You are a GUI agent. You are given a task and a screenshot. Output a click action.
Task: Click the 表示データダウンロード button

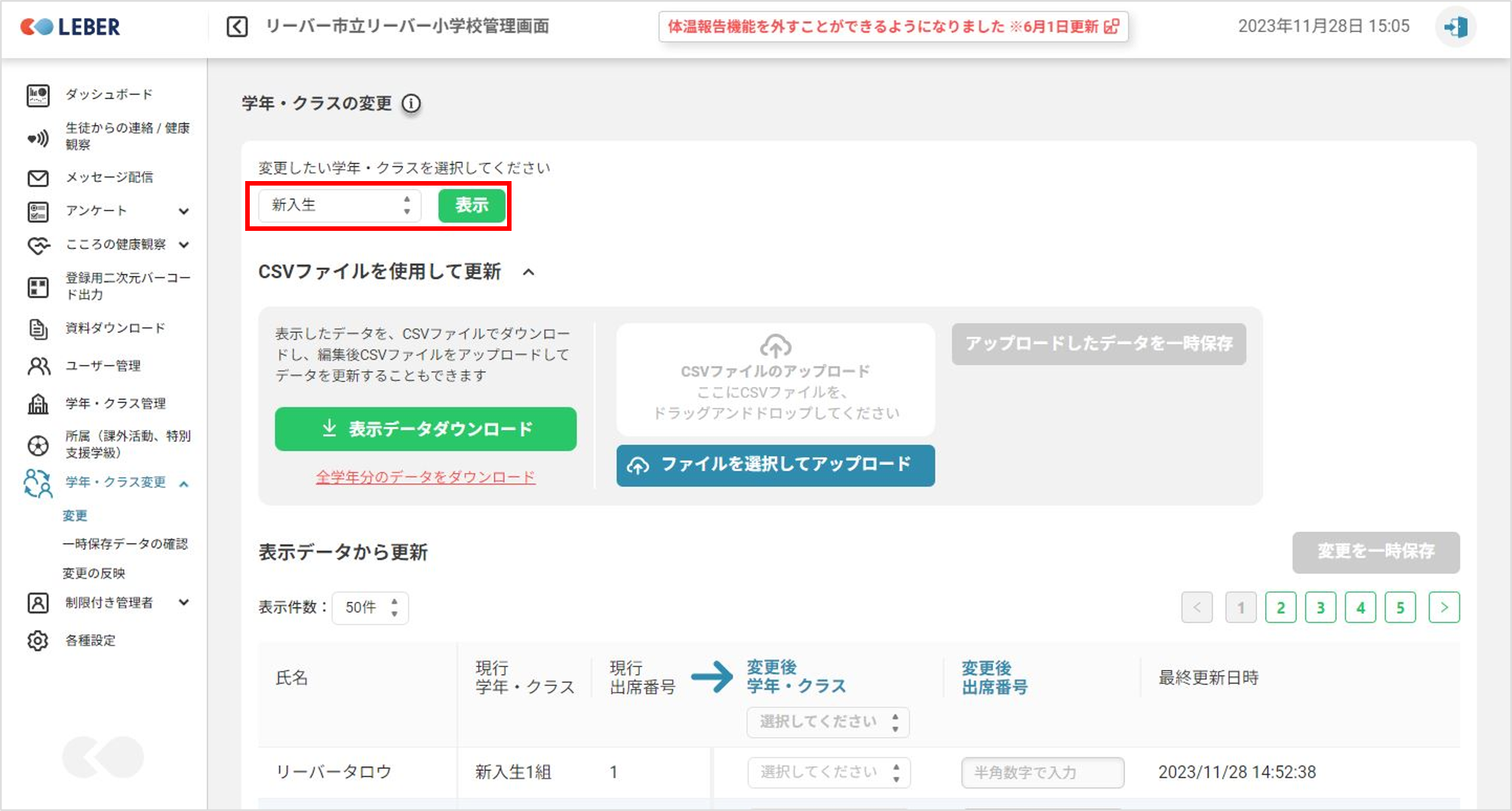click(x=426, y=429)
